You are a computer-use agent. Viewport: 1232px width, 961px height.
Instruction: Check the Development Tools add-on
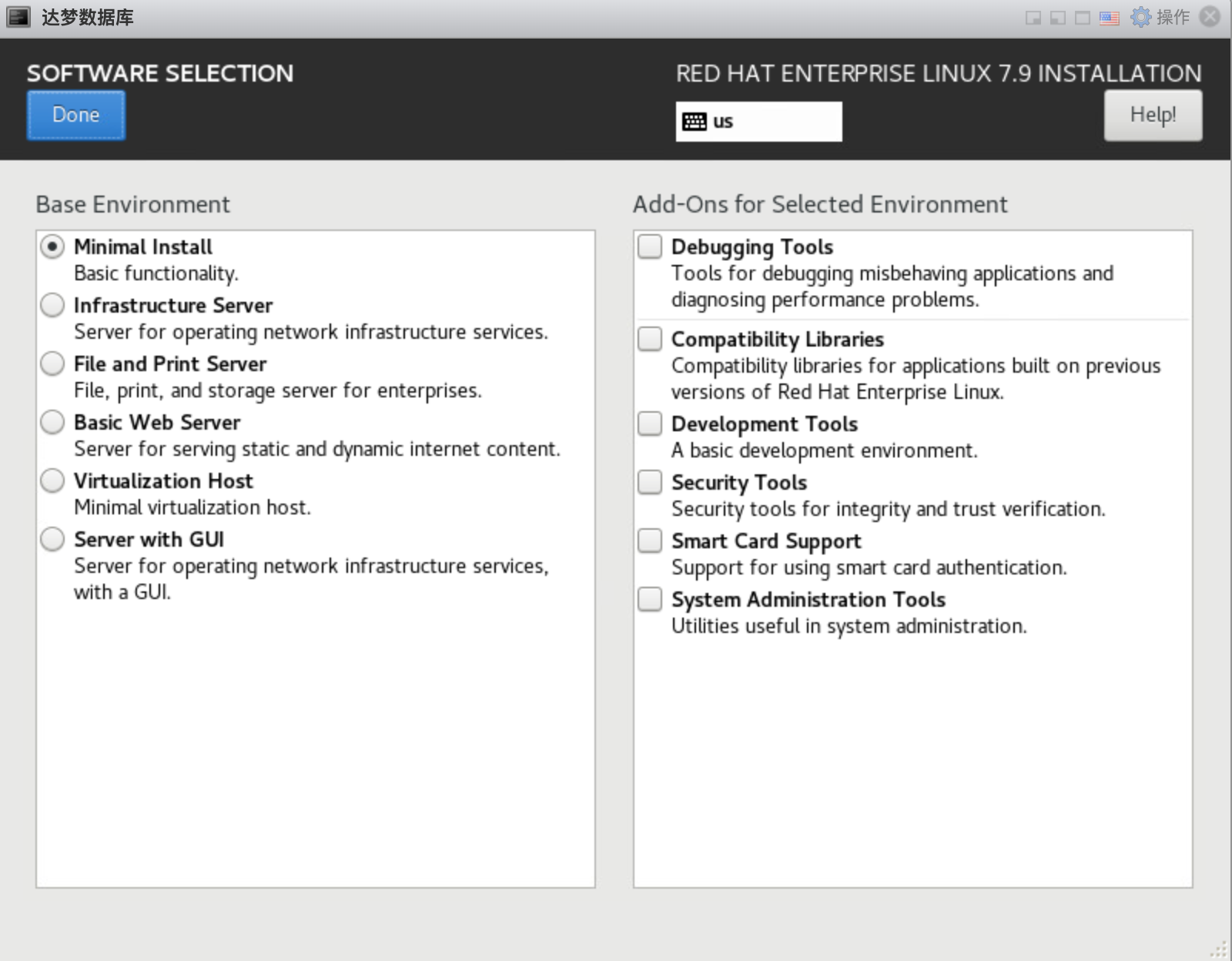650,424
